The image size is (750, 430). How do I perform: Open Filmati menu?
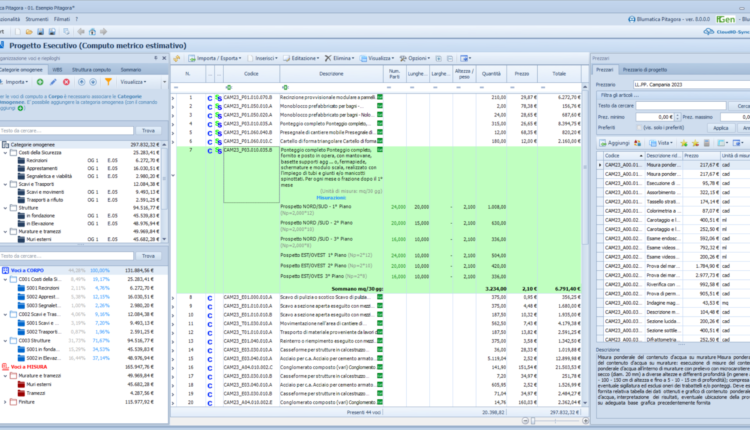coord(62,19)
